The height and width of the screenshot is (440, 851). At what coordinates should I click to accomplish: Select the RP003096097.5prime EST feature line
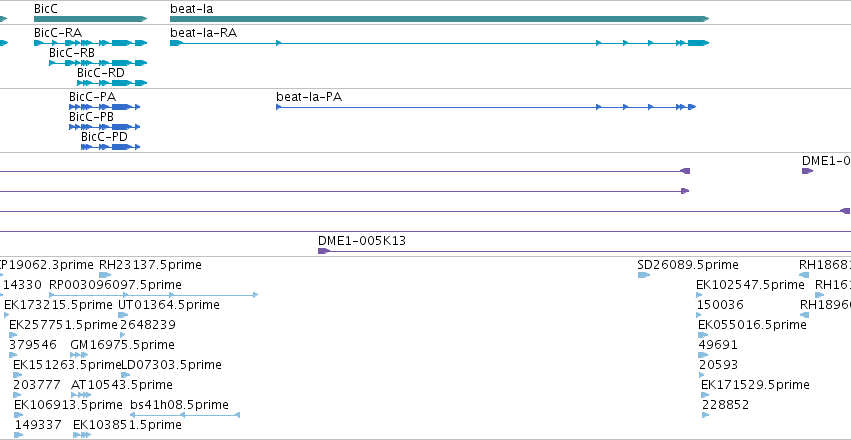153,295
